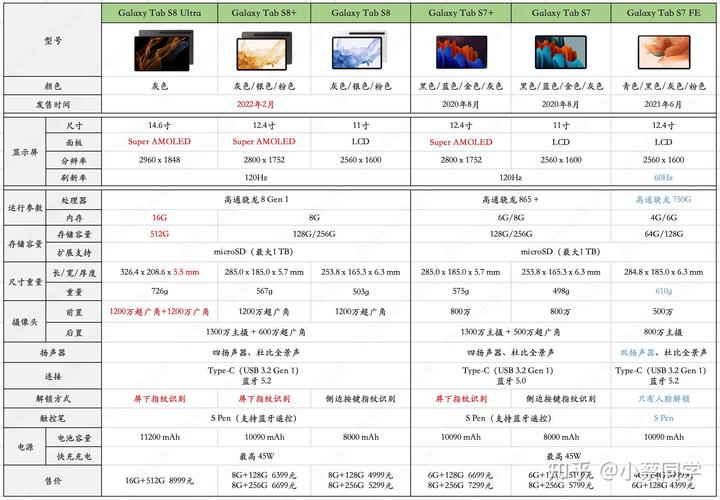This screenshot has width=720, height=500.
Task: Click the Galaxy Tab S8+ product image
Action: coord(264,51)
